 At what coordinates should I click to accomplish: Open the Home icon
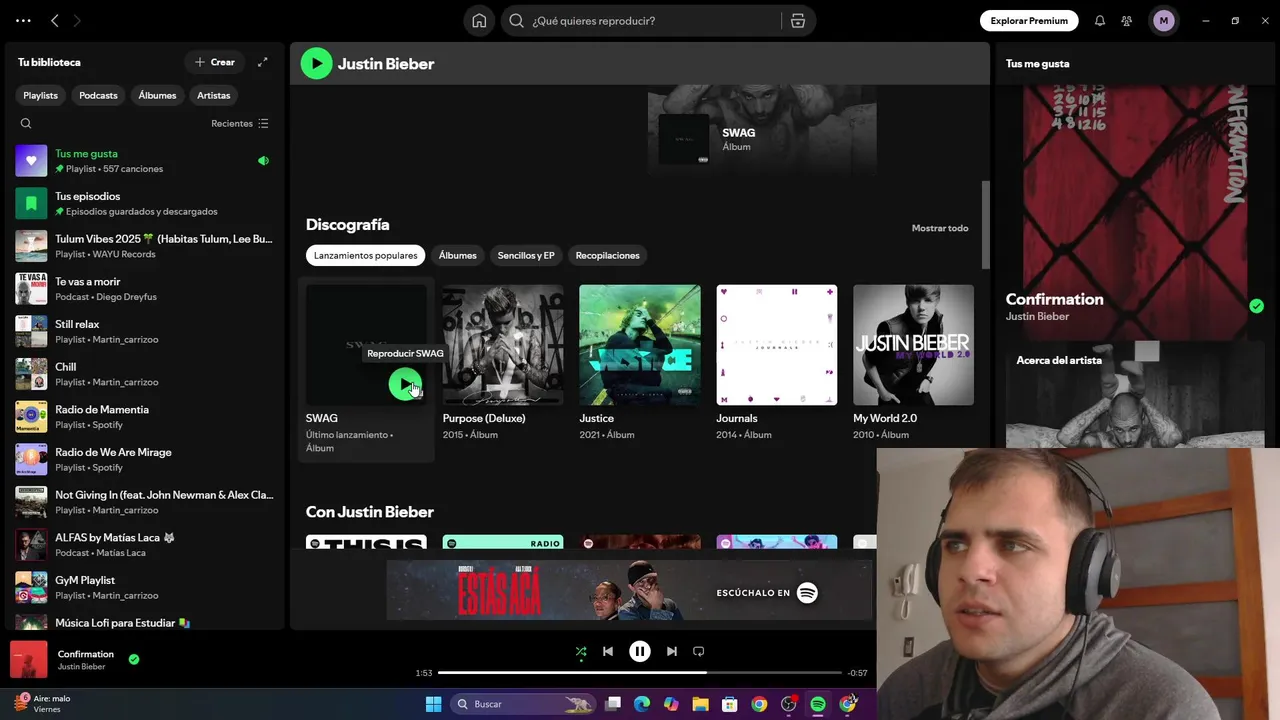(x=479, y=21)
